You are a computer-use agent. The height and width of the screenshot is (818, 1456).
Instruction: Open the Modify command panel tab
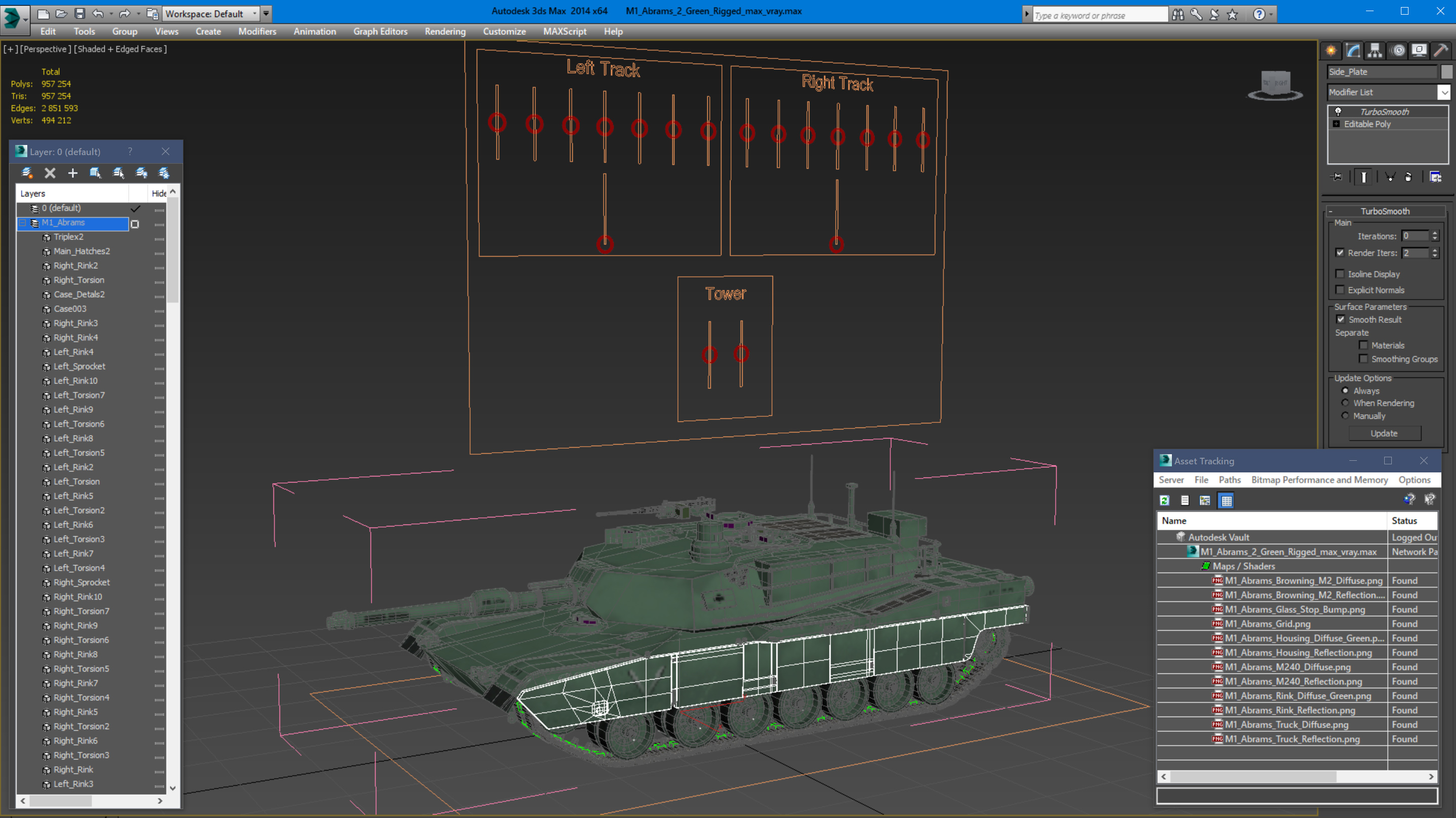[1353, 51]
